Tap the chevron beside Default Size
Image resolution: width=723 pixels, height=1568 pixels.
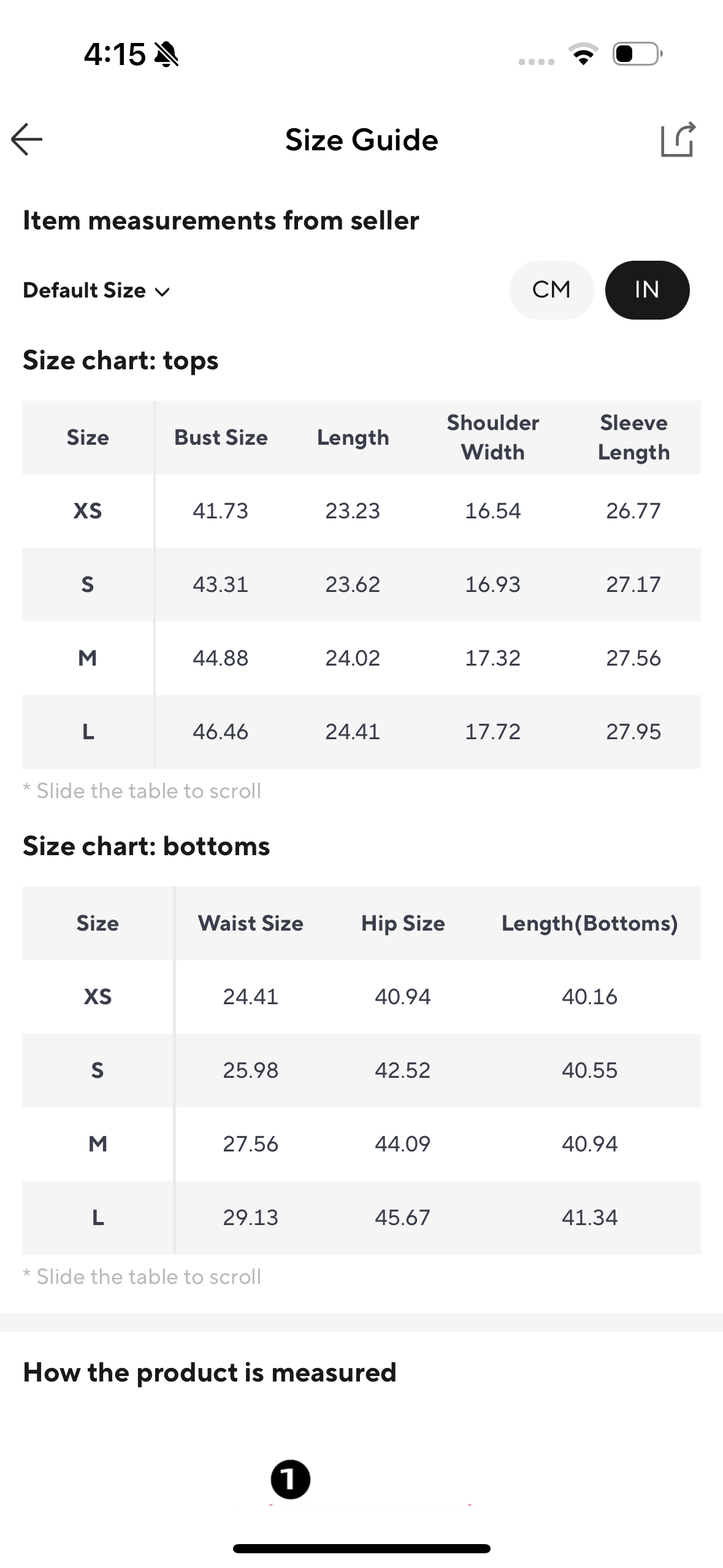(163, 292)
